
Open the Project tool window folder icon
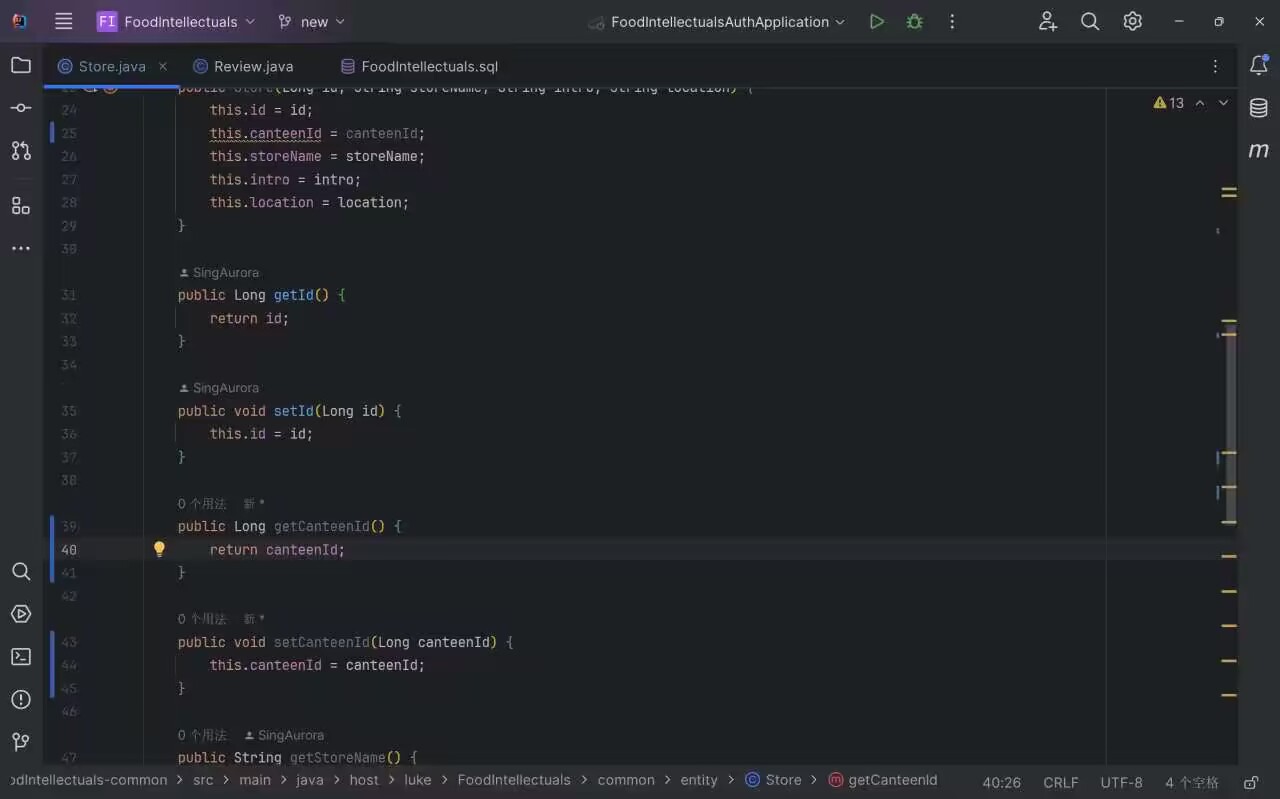pyautogui.click(x=21, y=65)
